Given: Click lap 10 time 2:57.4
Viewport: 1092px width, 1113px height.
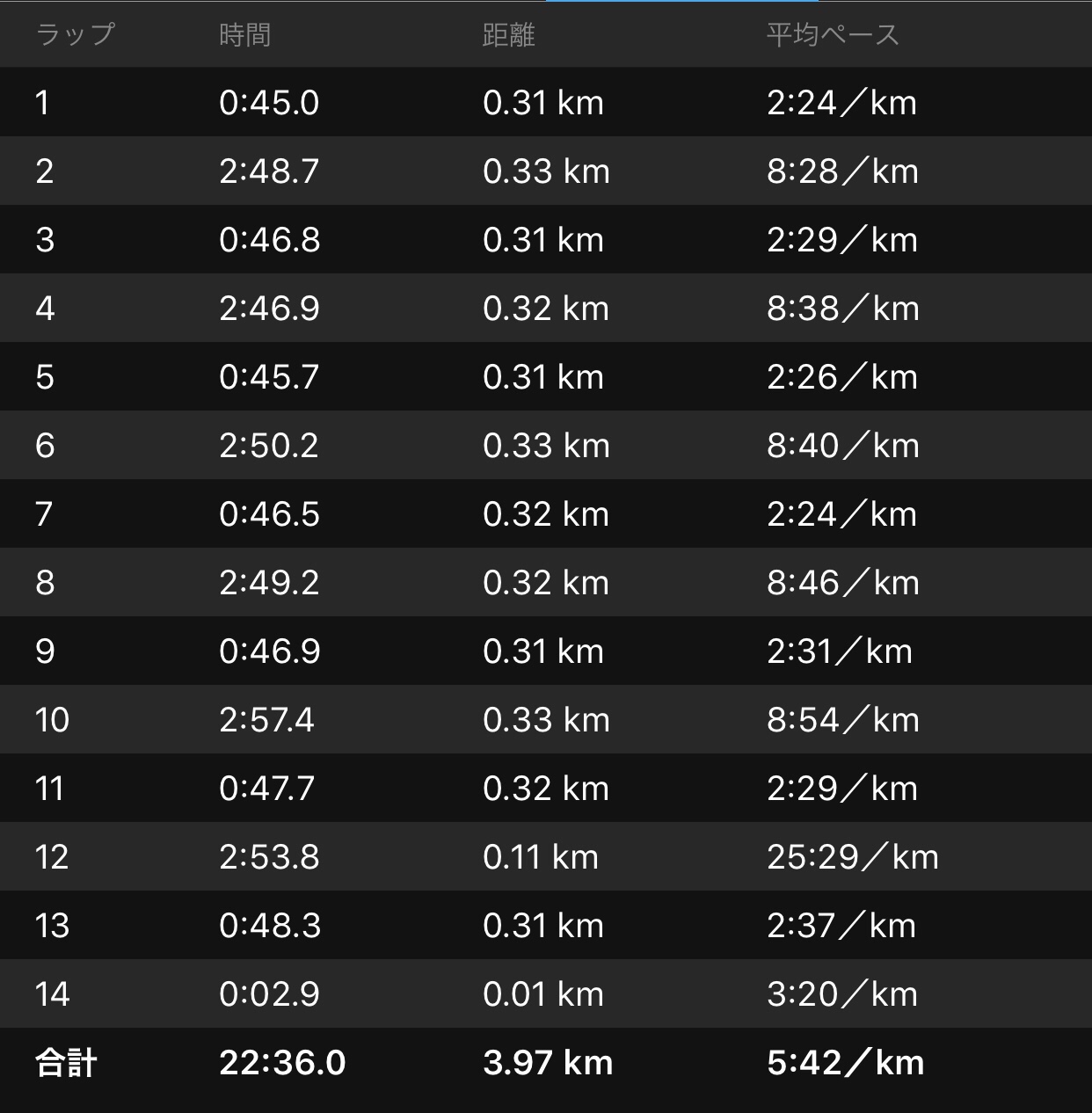Looking at the screenshot, I should (x=266, y=720).
